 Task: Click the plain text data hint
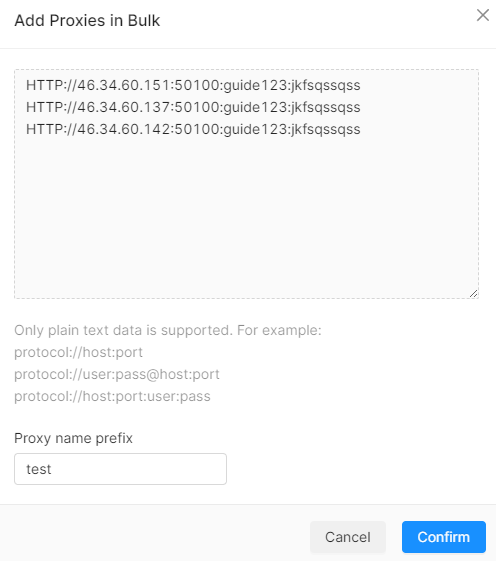168,330
